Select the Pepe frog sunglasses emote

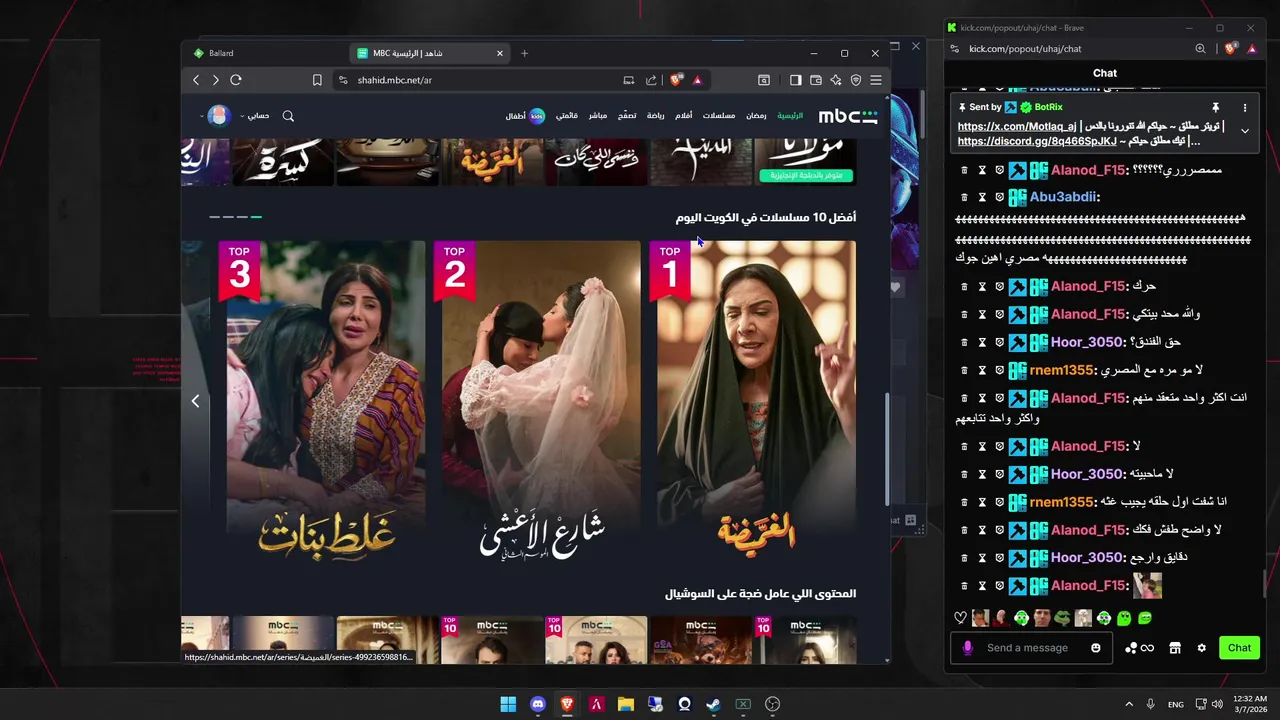click(1062, 618)
